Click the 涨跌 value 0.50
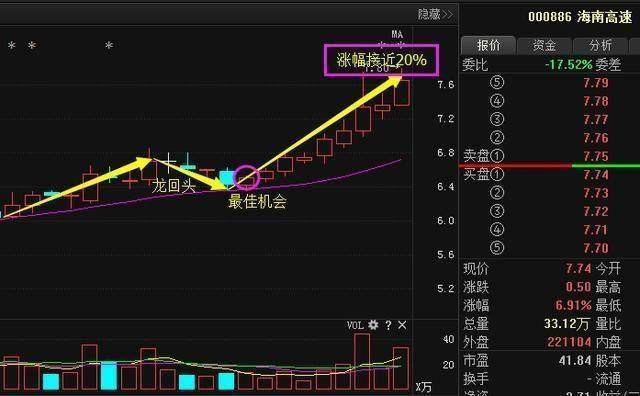 pyautogui.click(x=578, y=287)
